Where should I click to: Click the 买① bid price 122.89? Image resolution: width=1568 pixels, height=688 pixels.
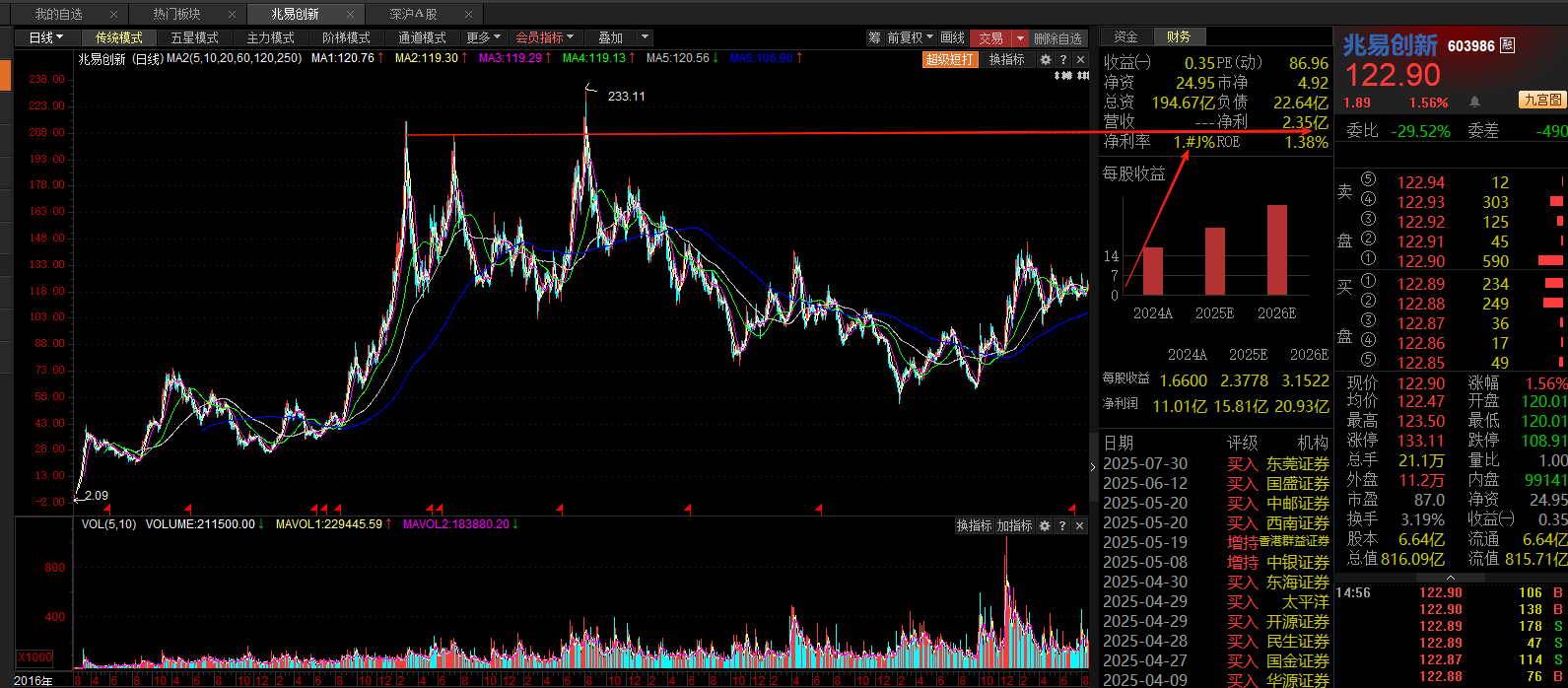click(x=1421, y=284)
